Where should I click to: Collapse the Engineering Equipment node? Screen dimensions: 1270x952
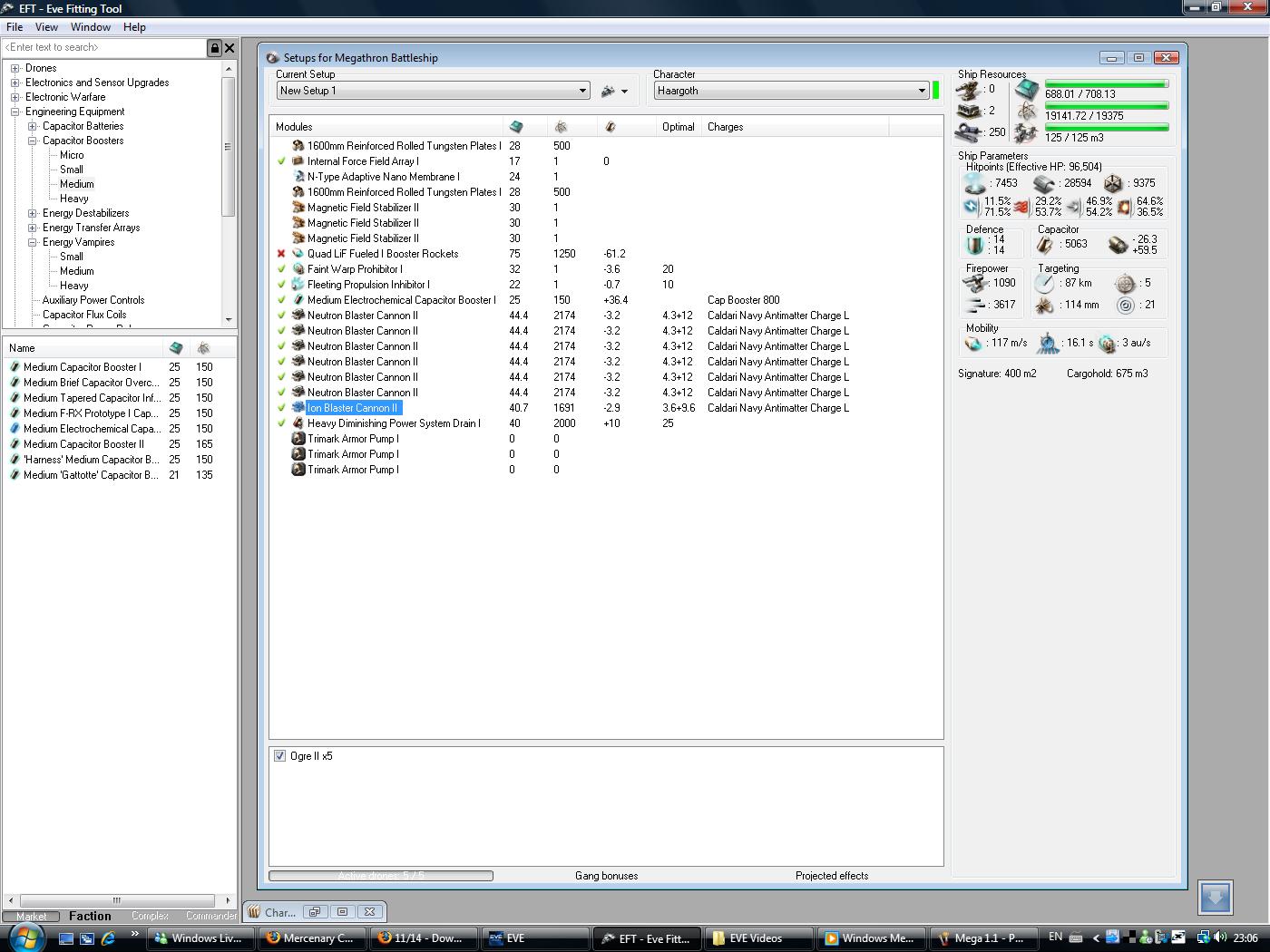pyautogui.click(x=15, y=112)
